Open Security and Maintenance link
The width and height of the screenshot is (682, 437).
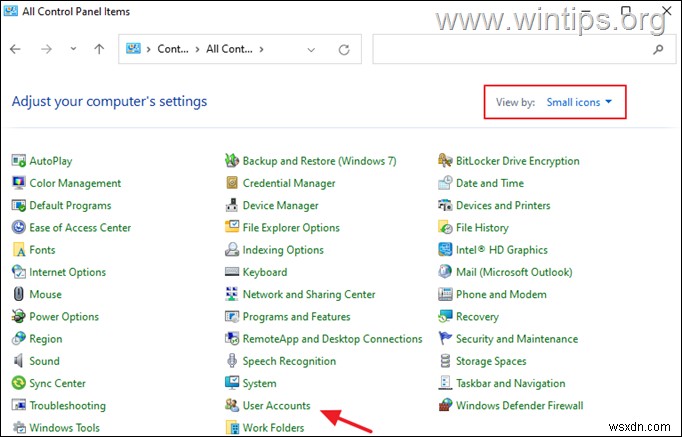click(517, 339)
